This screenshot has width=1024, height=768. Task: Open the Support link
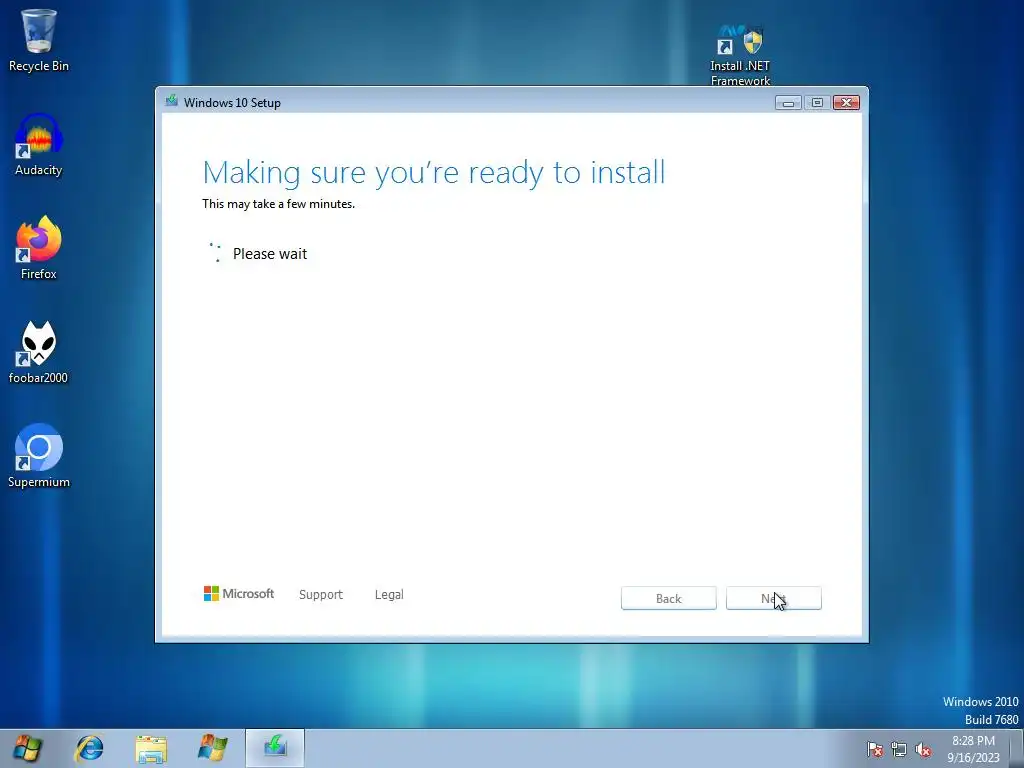pyautogui.click(x=321, y=594)
